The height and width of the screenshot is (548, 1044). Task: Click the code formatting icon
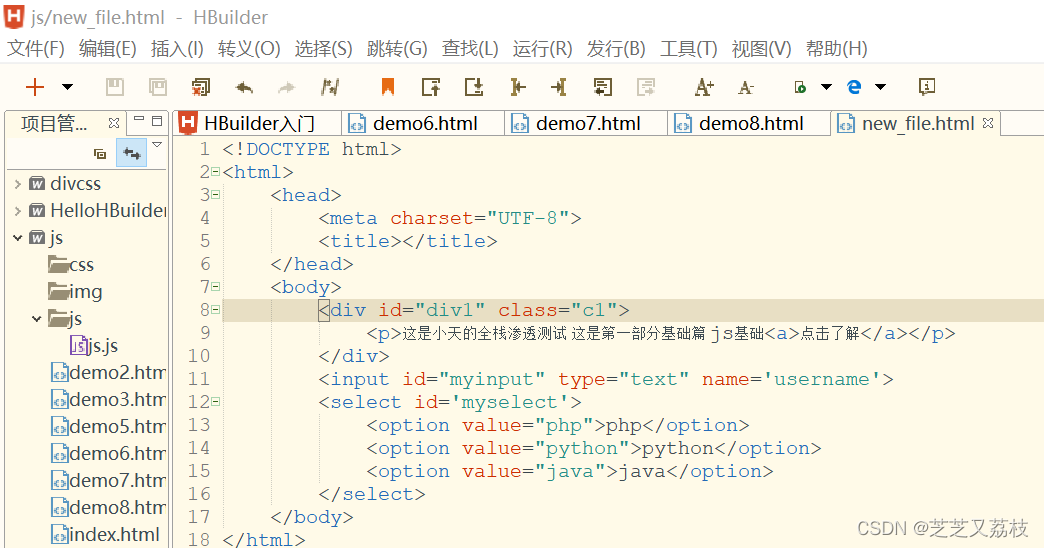click(x=330, y=87)
